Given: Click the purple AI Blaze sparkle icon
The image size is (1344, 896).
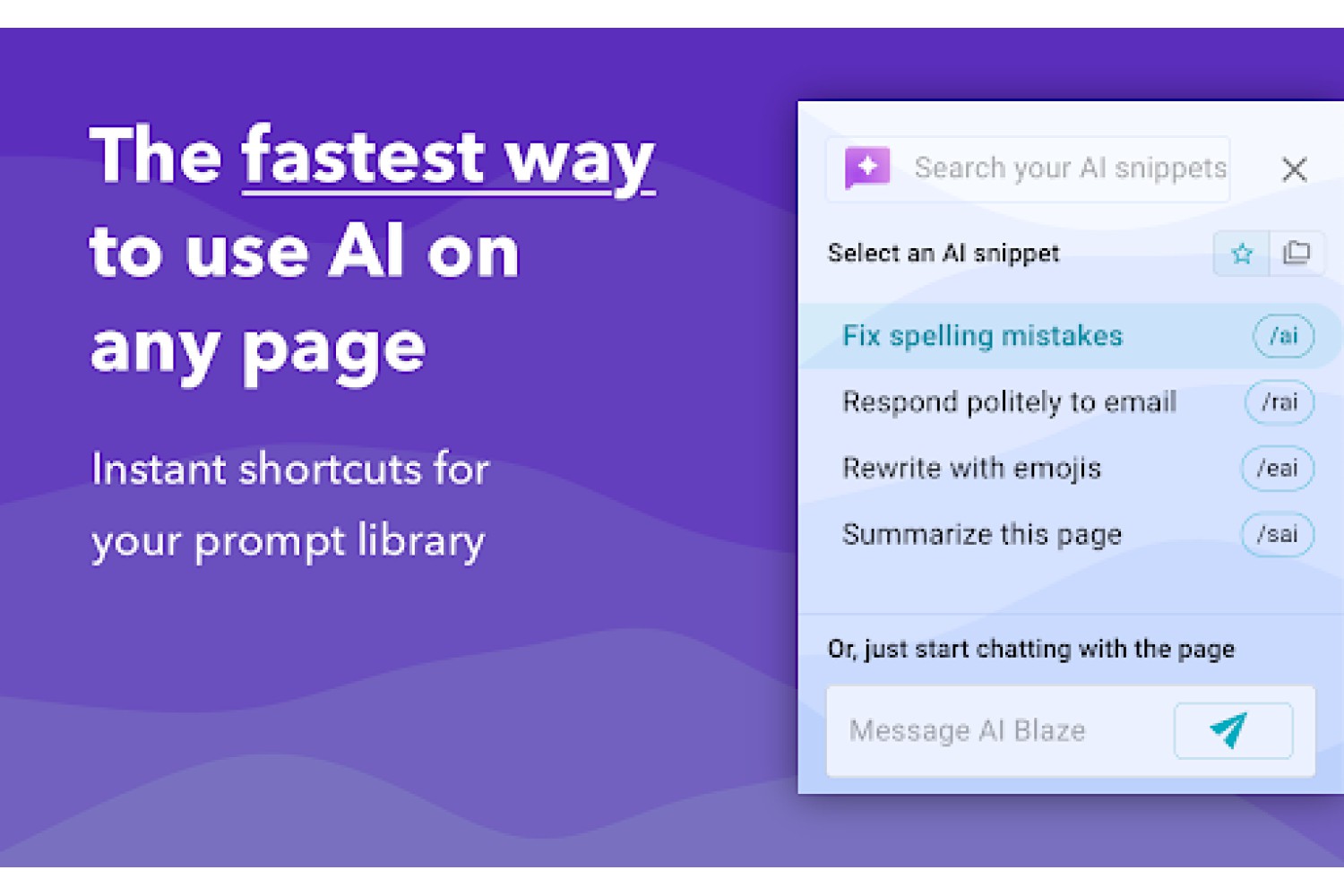Looking at the screenshot, I should pyautogui.click(x=866, y=168).
